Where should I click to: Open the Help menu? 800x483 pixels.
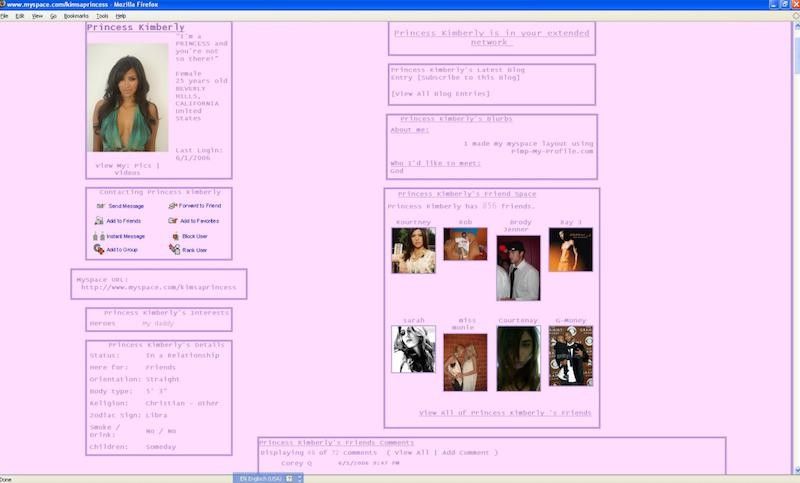click(x=120, y=16)
